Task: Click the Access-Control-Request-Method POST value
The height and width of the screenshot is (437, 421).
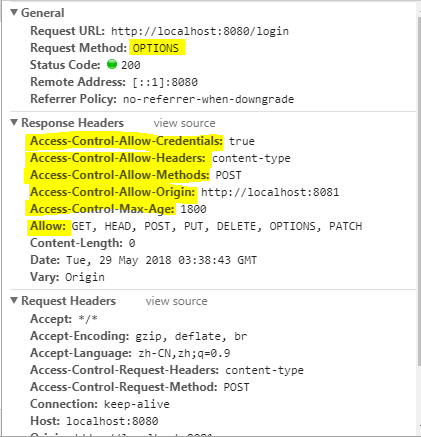Action: (x=236, y=387)
